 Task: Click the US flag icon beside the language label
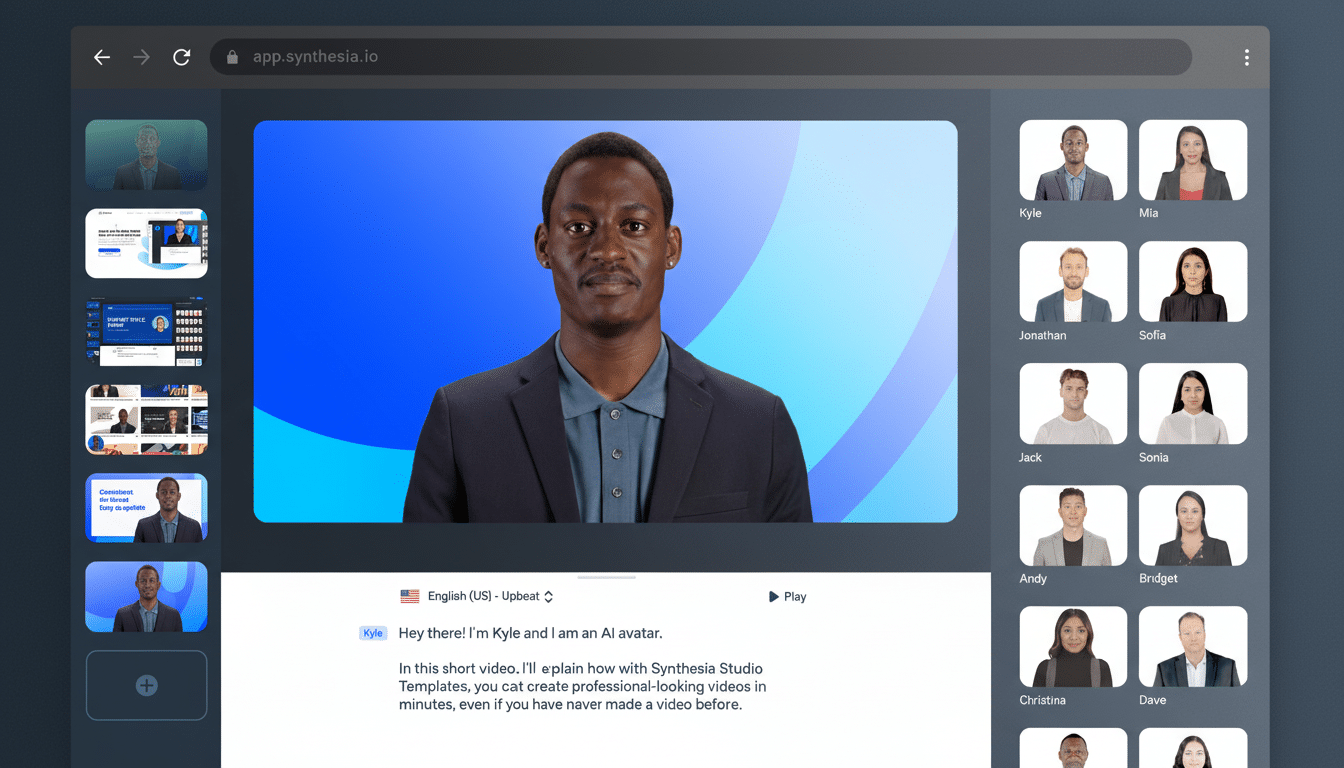coord(409,595)
